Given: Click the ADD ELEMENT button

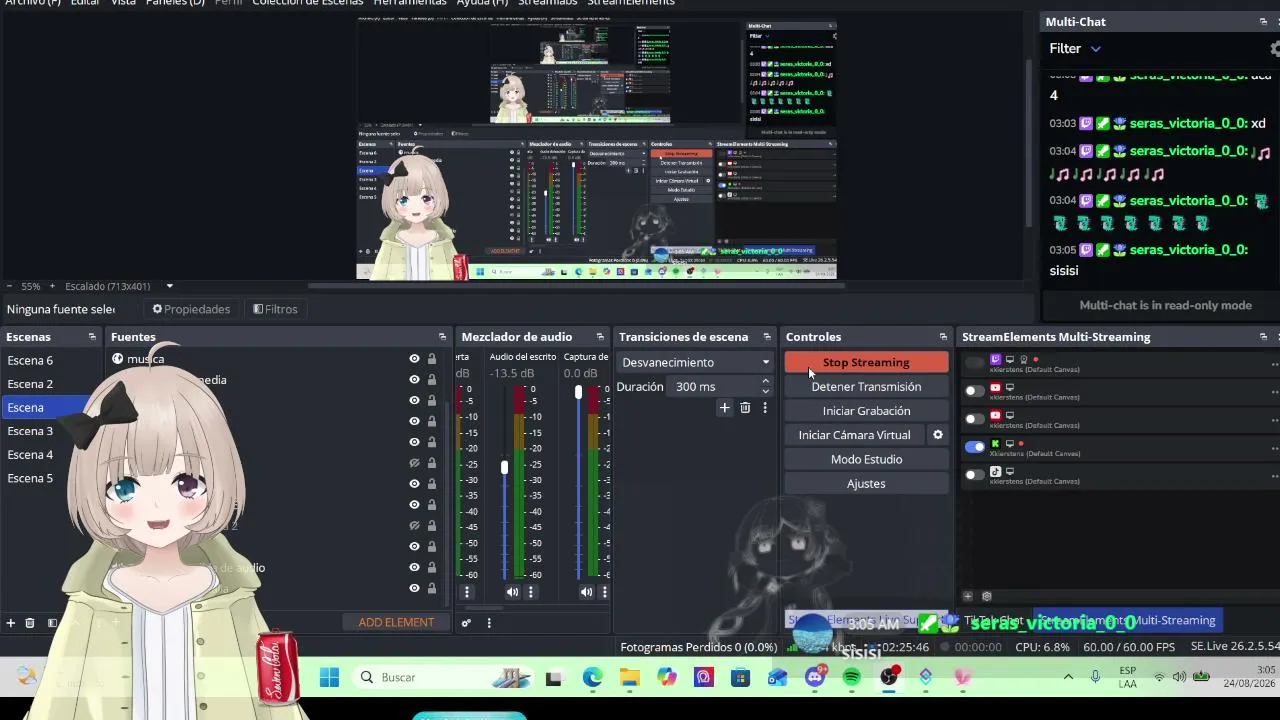Looking at the screenshot, I should pos(396,622).
